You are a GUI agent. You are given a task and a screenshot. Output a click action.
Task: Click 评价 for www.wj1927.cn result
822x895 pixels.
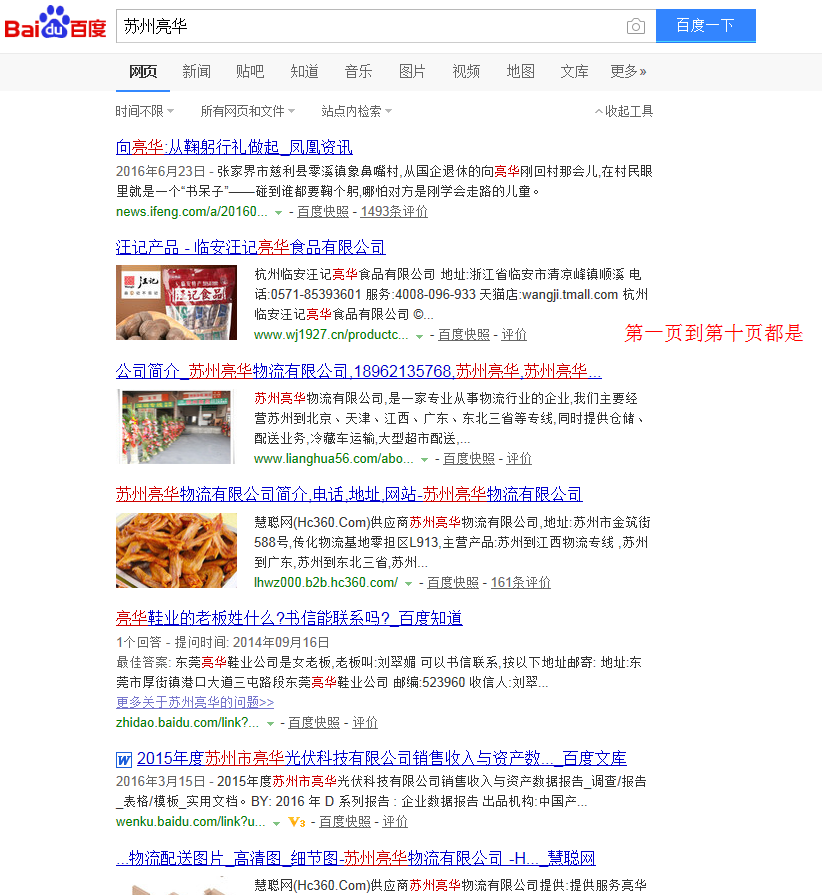(514, 335)
